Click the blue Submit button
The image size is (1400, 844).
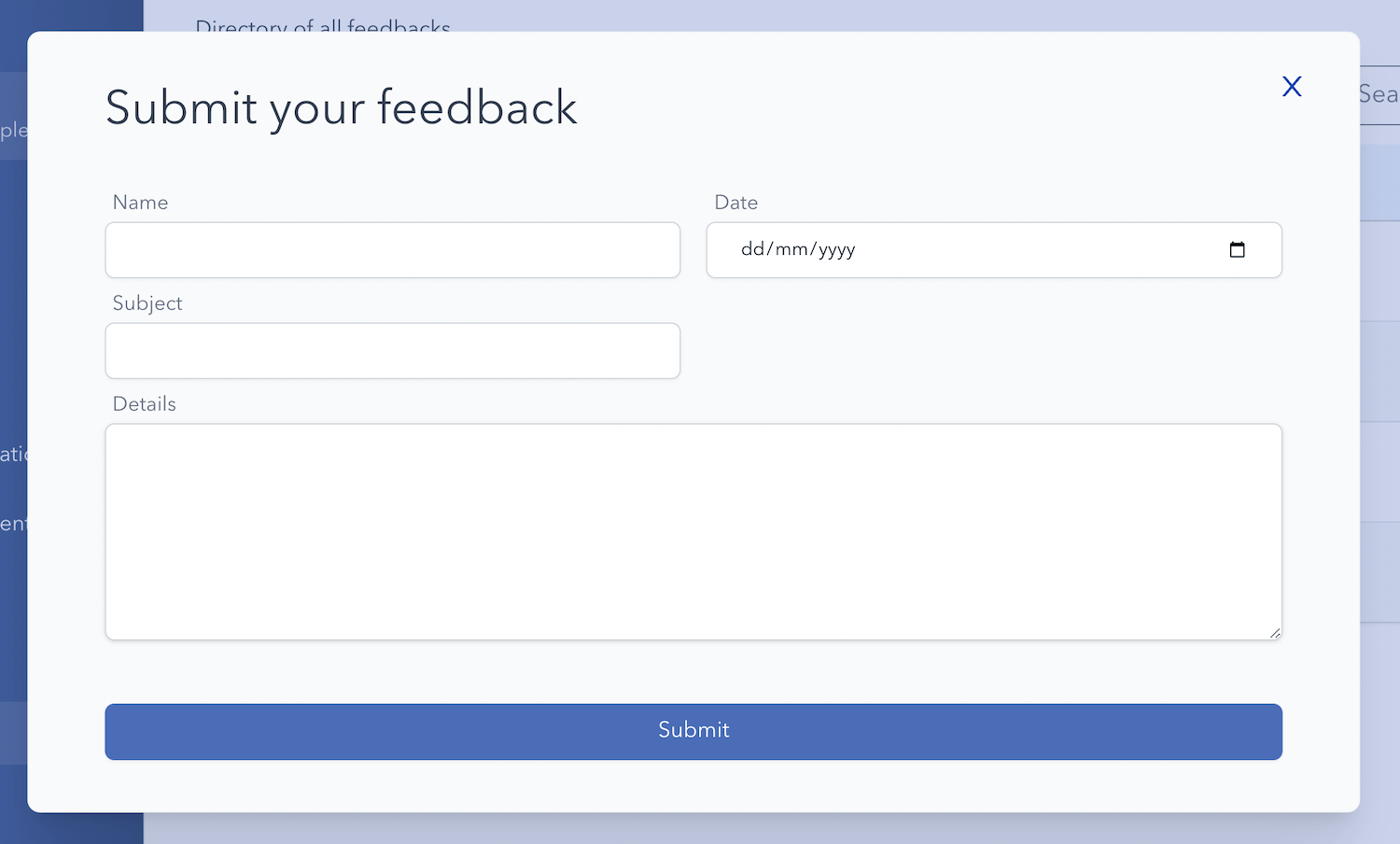tap(693, 732)
